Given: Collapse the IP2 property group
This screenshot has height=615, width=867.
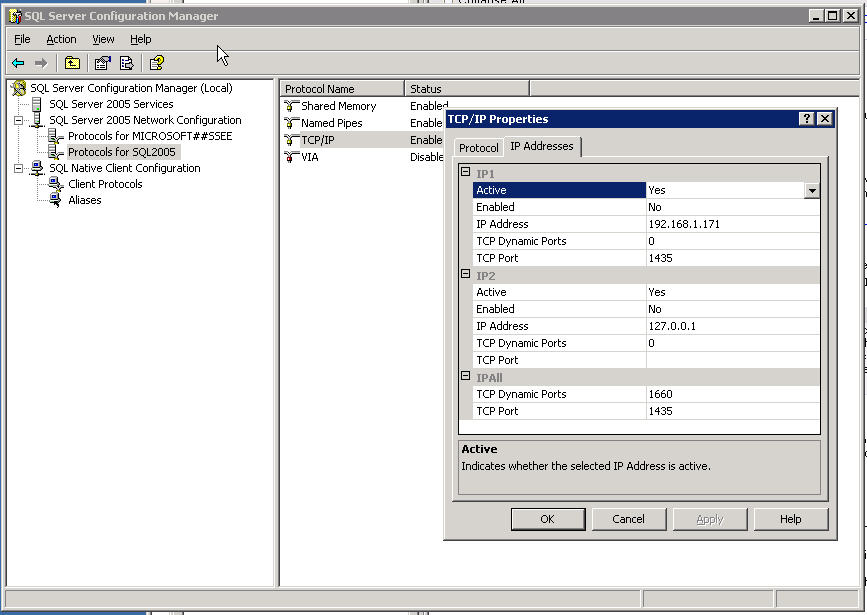Looking at the screenshot, I should pyautogui.click(x=466, y=274).
